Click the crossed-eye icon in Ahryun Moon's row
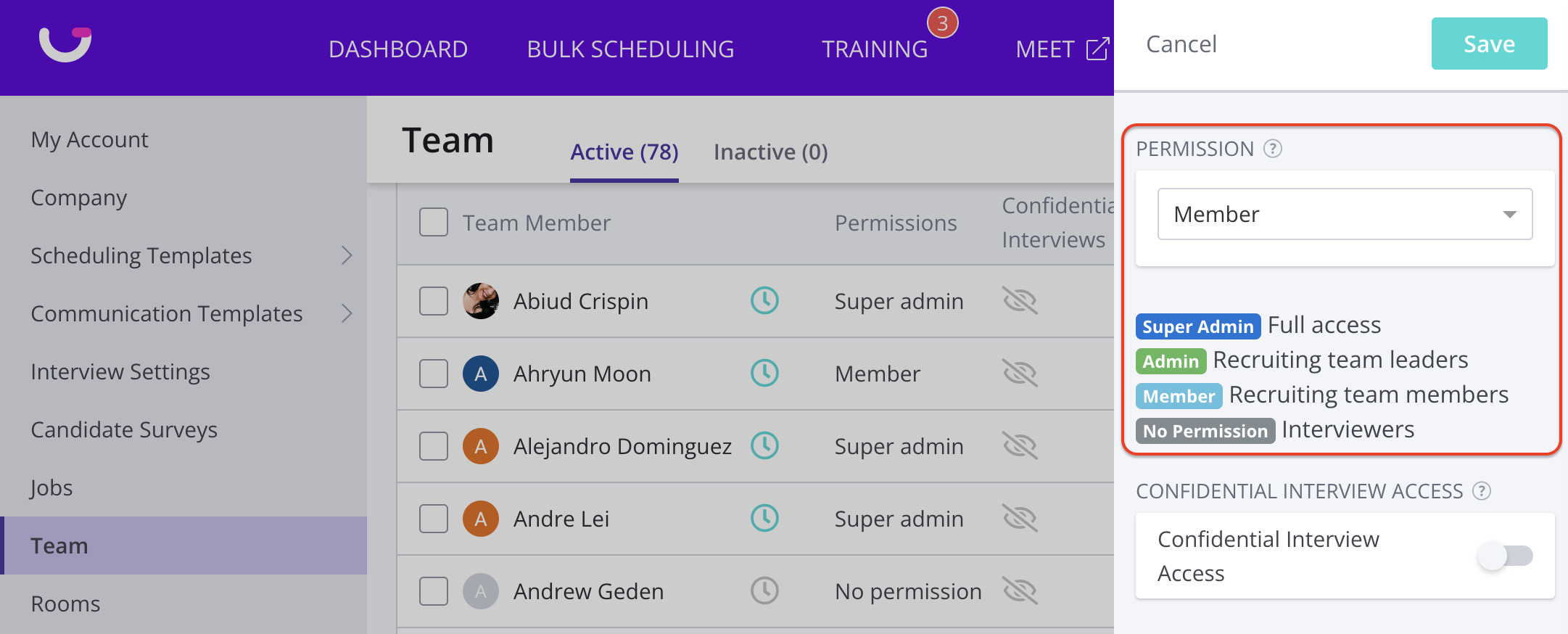This screenshot has width=1568, height=634. (1020, 373)
